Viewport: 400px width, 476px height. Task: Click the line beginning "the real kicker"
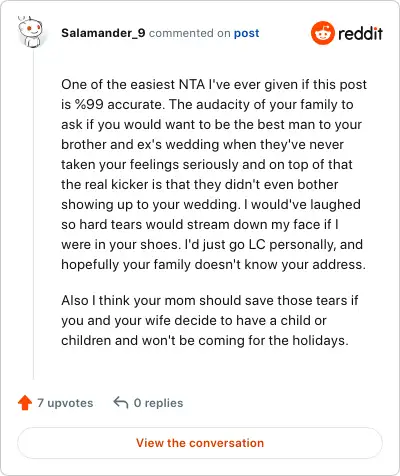(x=200, y=184)
